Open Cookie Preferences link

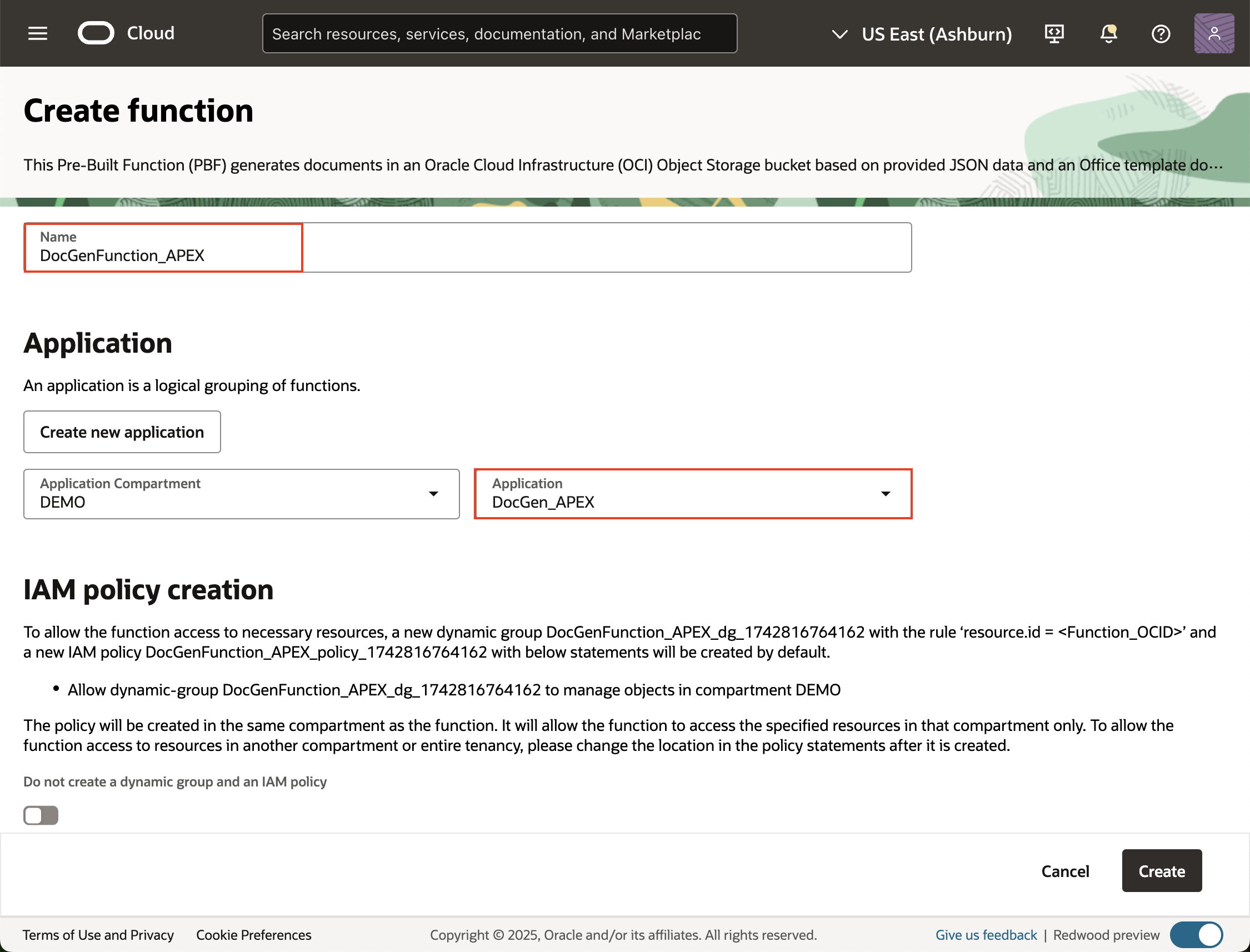click(x=253, y=934)
